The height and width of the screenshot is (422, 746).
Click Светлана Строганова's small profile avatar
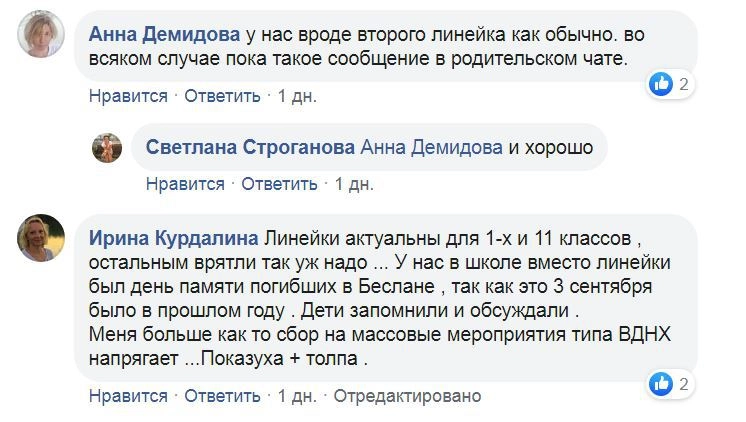(x=107, y=148)
